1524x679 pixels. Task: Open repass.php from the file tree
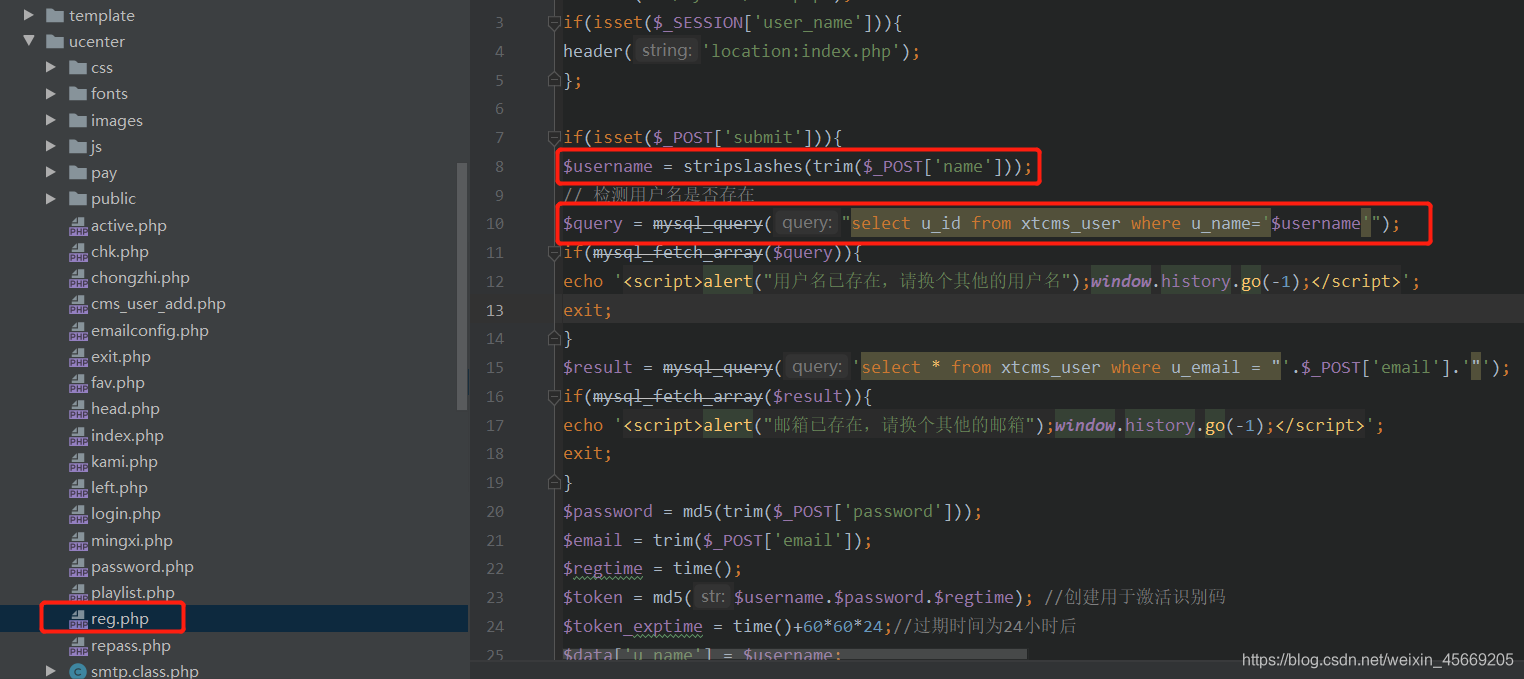pyautogui.click(x=131, y=646)
